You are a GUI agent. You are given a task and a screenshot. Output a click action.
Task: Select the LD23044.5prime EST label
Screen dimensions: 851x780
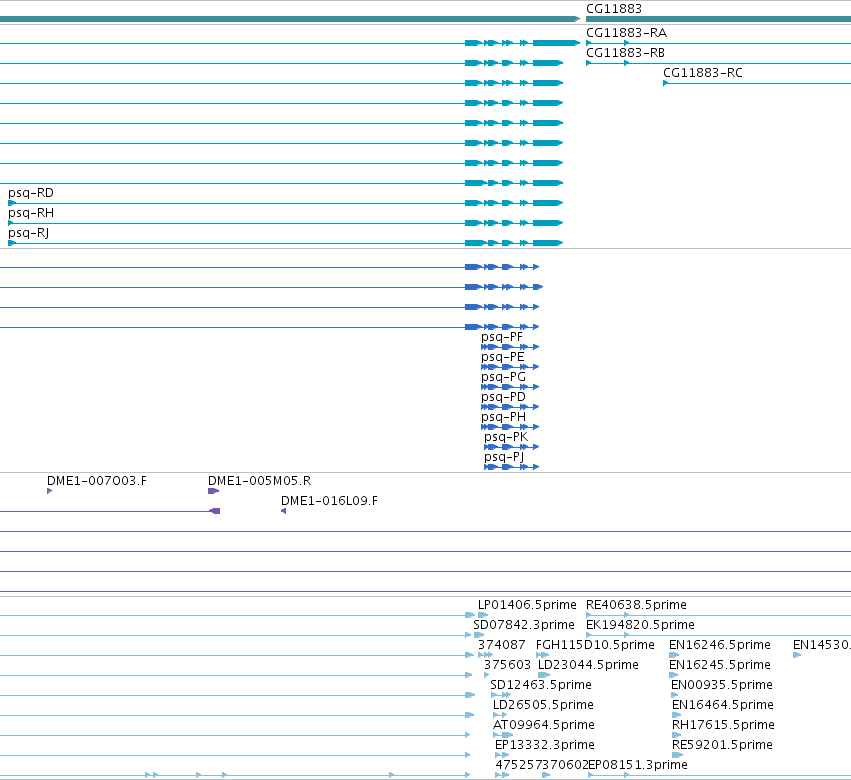(x=588, y=665)
